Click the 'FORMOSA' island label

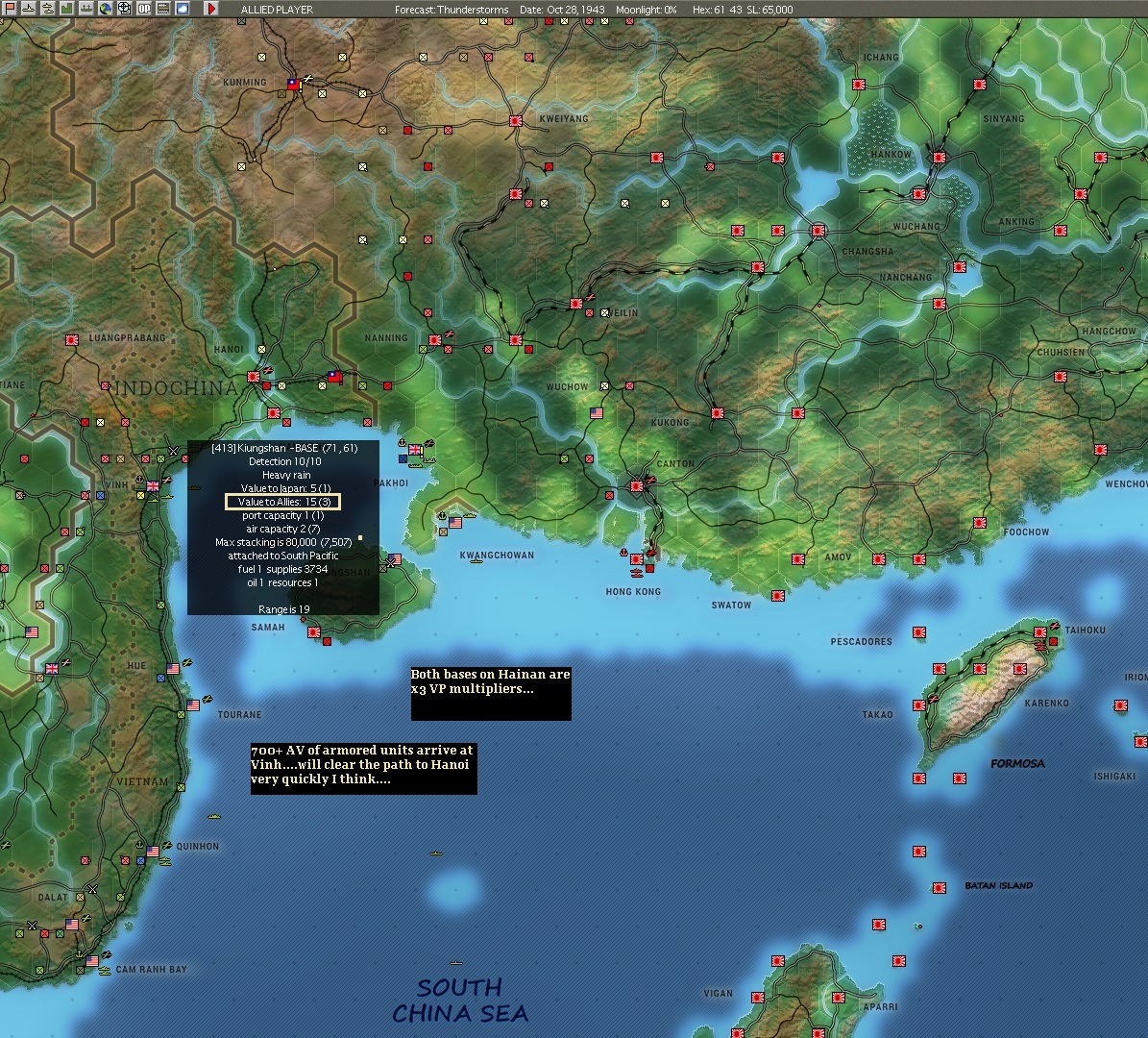1017,763
